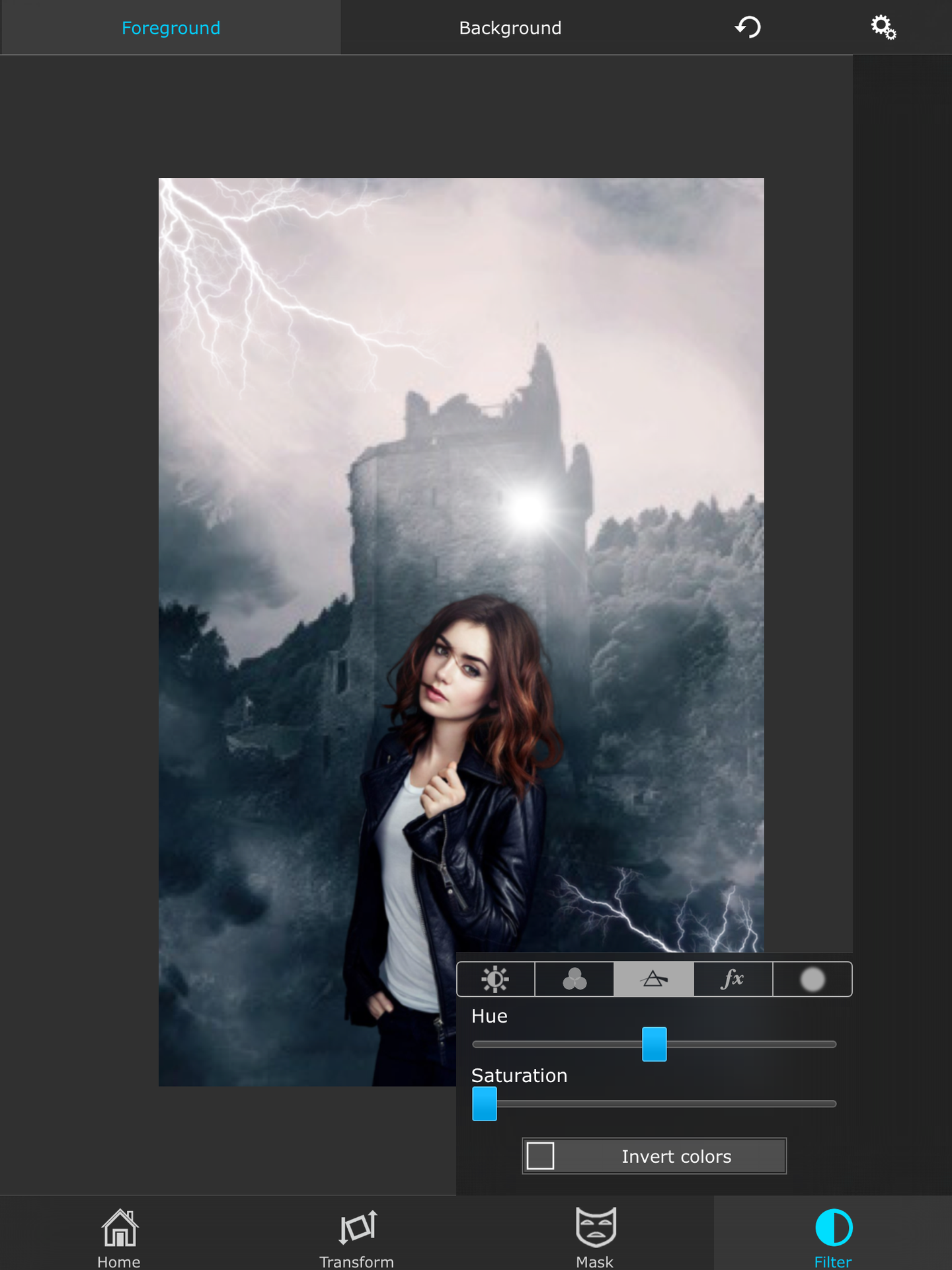Viewport: 952px width, 1270px height.
Task: Click the composite image canvas
Action: point(461,632)
